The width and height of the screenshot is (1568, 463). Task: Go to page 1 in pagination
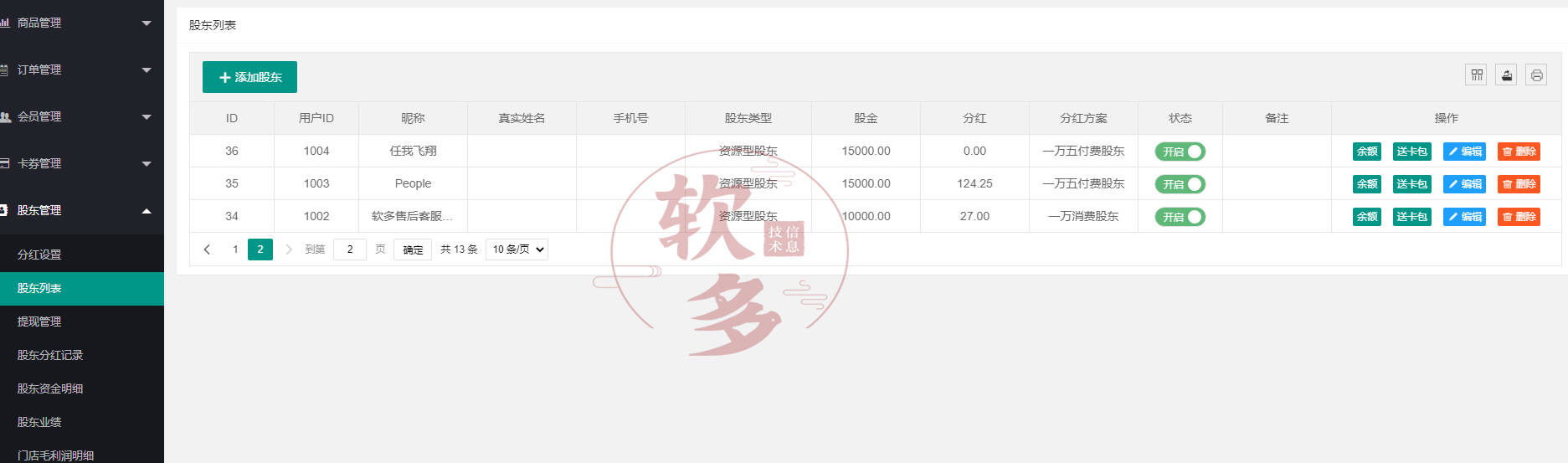click(x=235, y=250)
